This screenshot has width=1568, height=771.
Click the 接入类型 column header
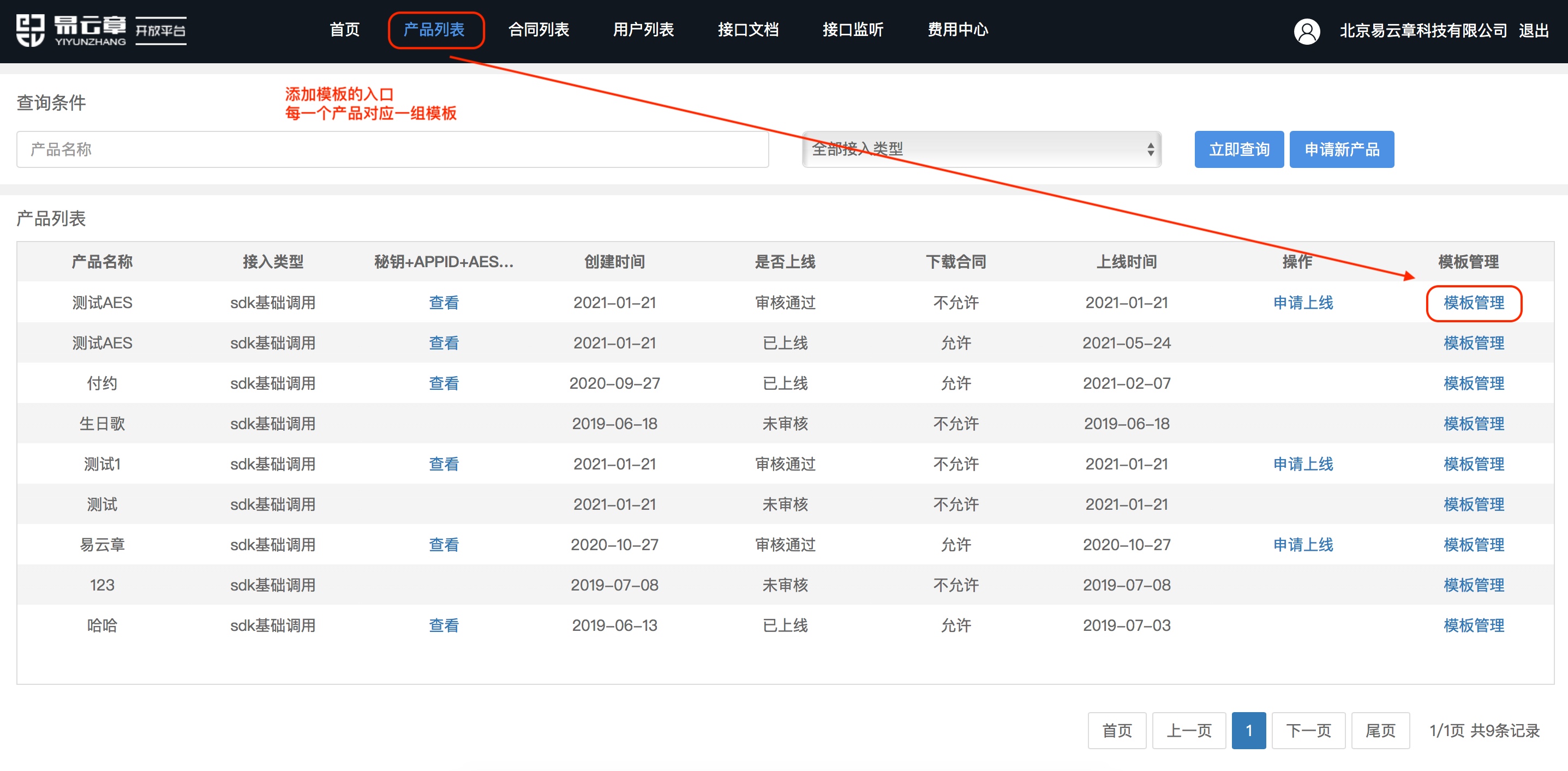click(x=273, y=262)
